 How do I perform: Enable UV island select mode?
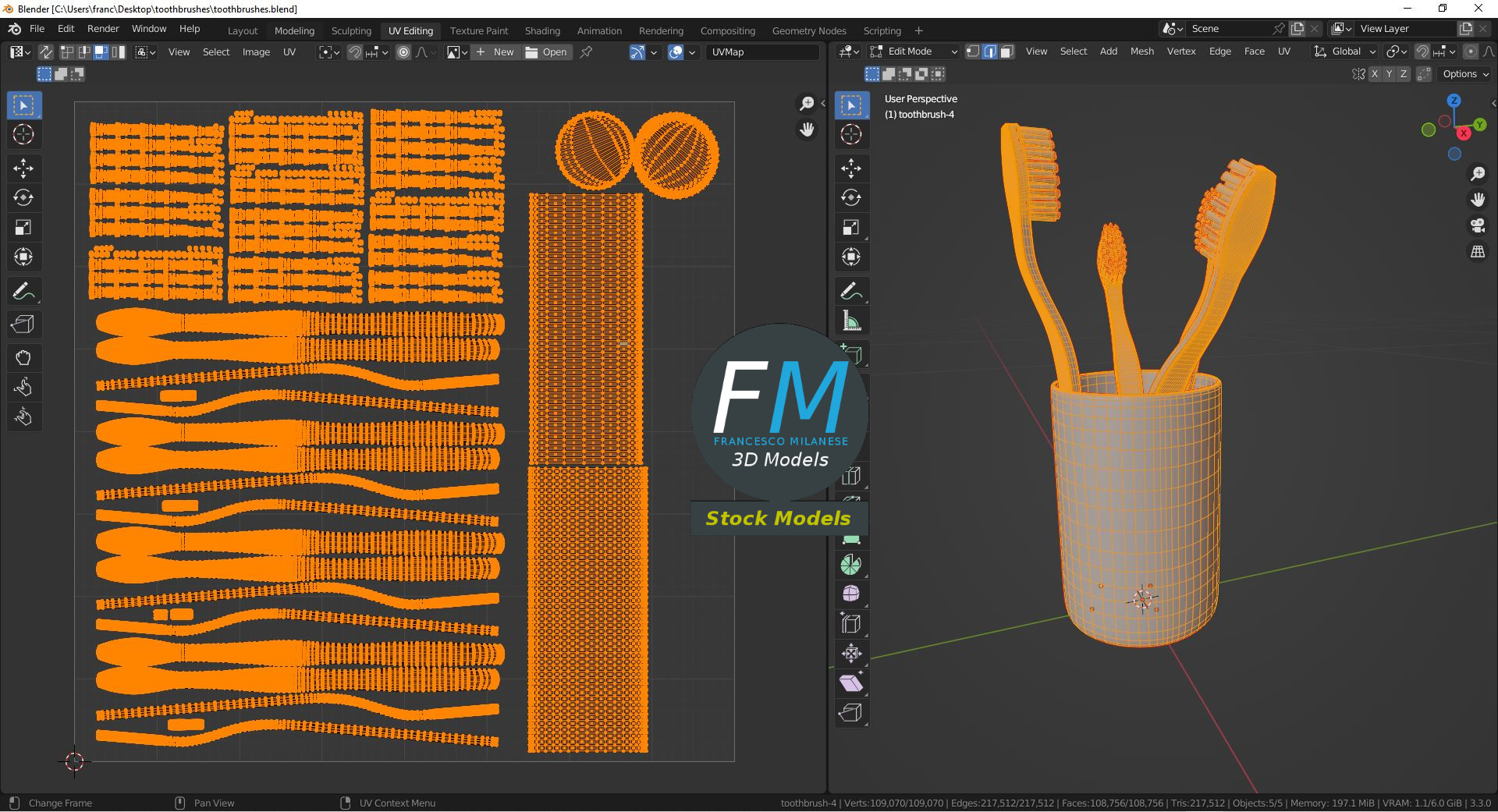pyautogui.click(x=119, y=52)
